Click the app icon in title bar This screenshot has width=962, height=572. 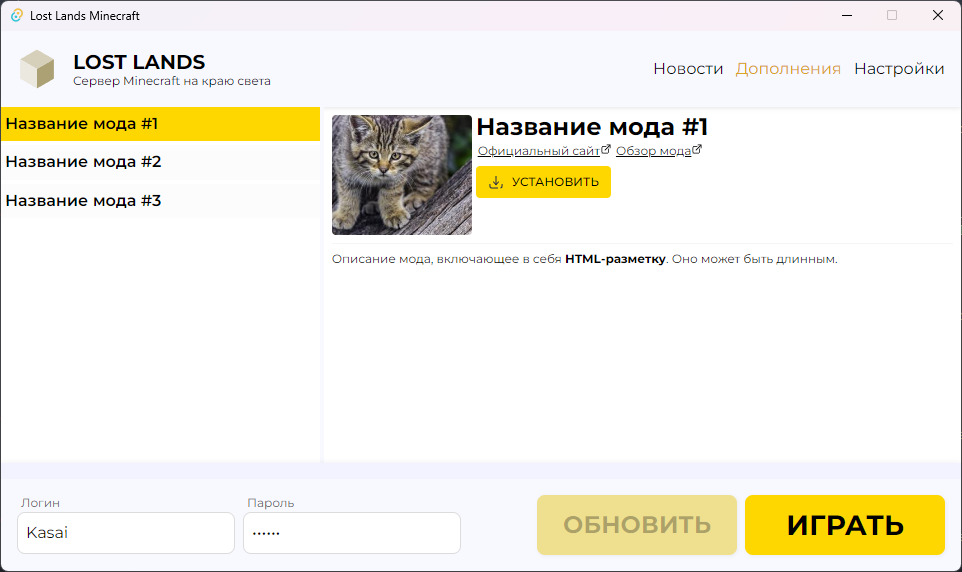click(17, 15)
